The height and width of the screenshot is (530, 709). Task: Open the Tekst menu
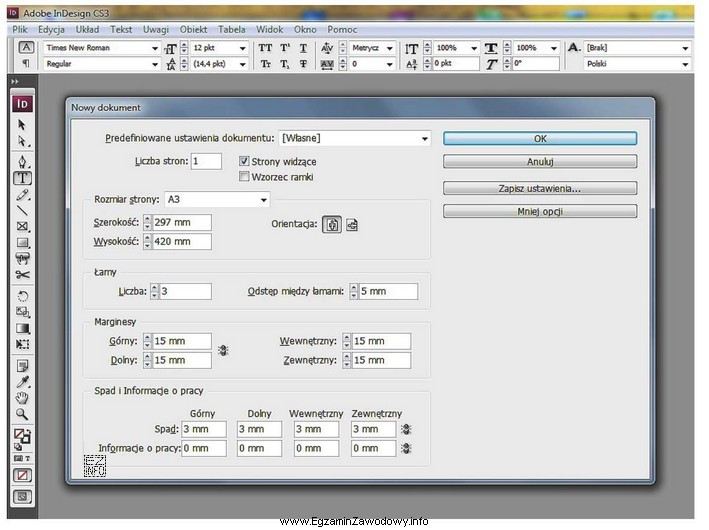tap(121, 30)
